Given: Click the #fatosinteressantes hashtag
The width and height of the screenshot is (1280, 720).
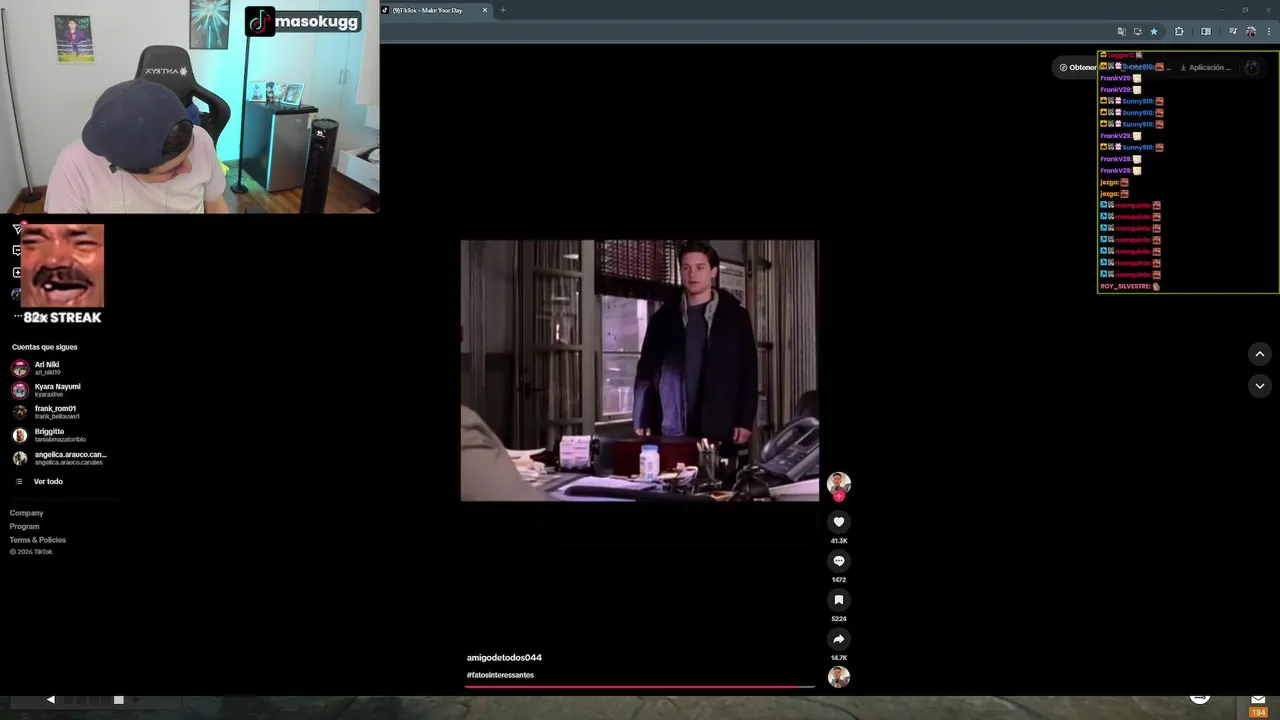Looking at the screenshot, I should tap(500, 675).
